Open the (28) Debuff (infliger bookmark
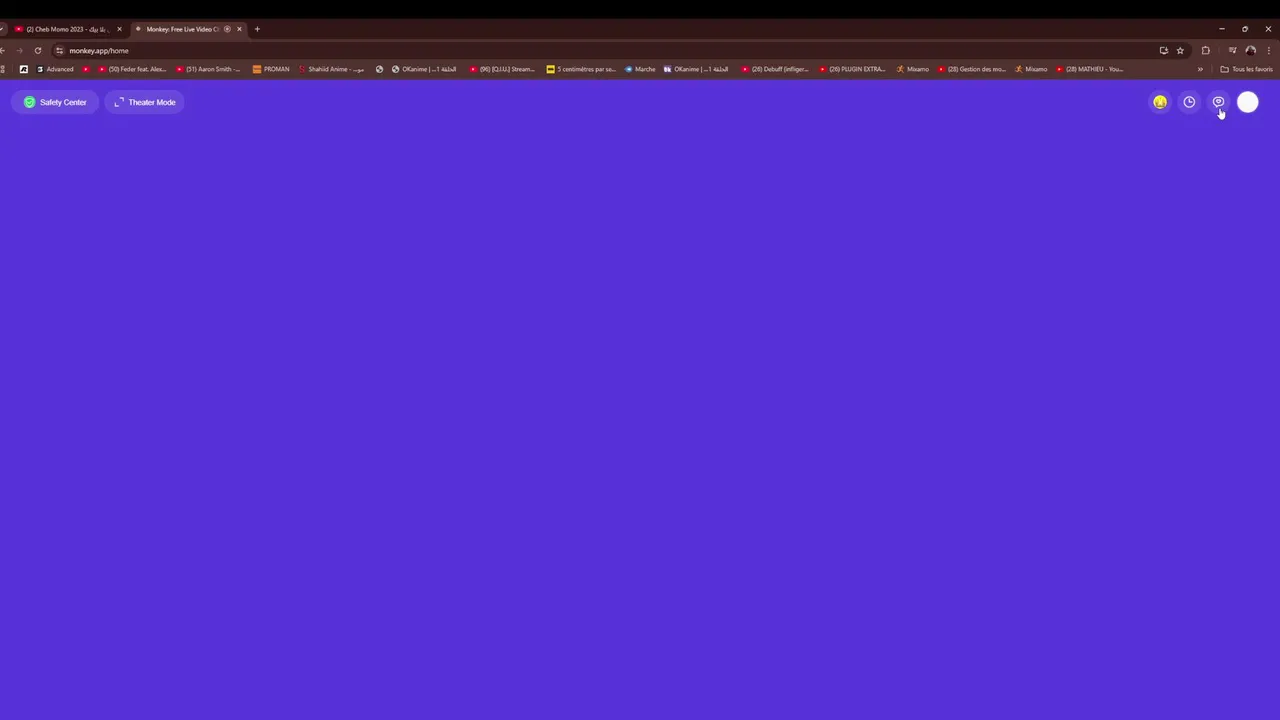The image size is (1280, 720). click(775, 69)
